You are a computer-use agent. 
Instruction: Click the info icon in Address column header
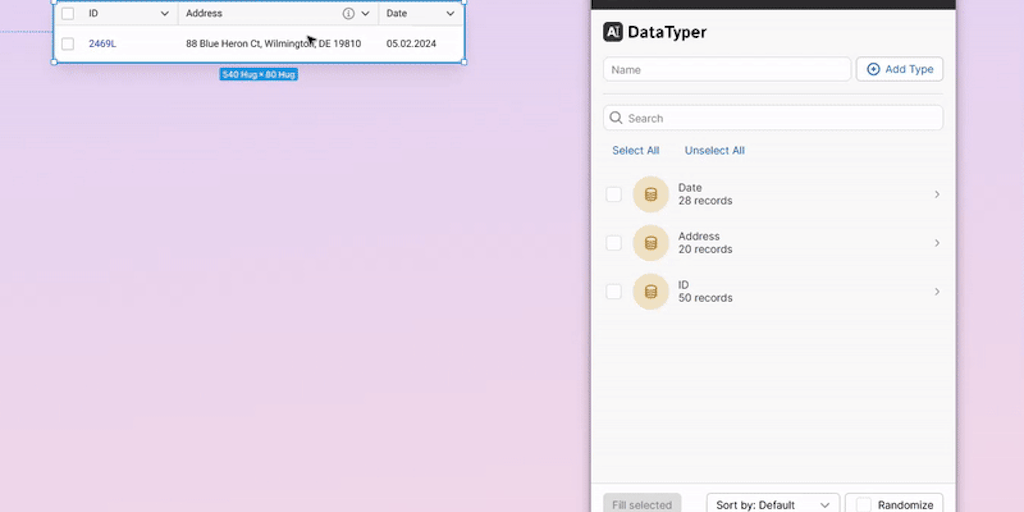click(348, 14)
